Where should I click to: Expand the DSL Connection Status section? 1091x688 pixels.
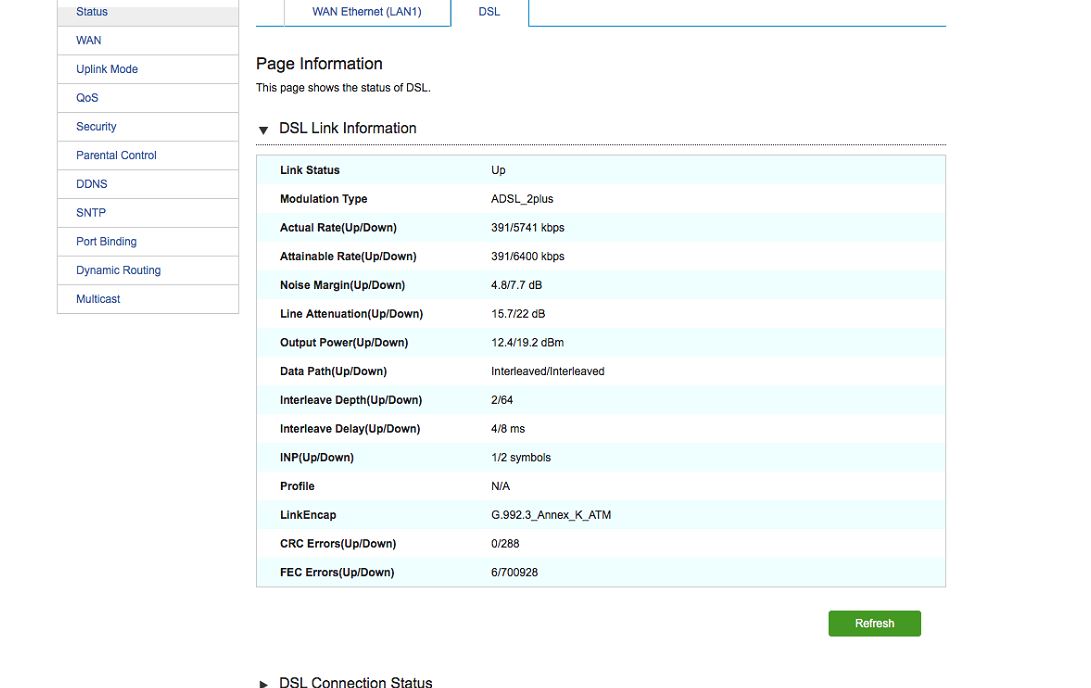coord(264,683)
